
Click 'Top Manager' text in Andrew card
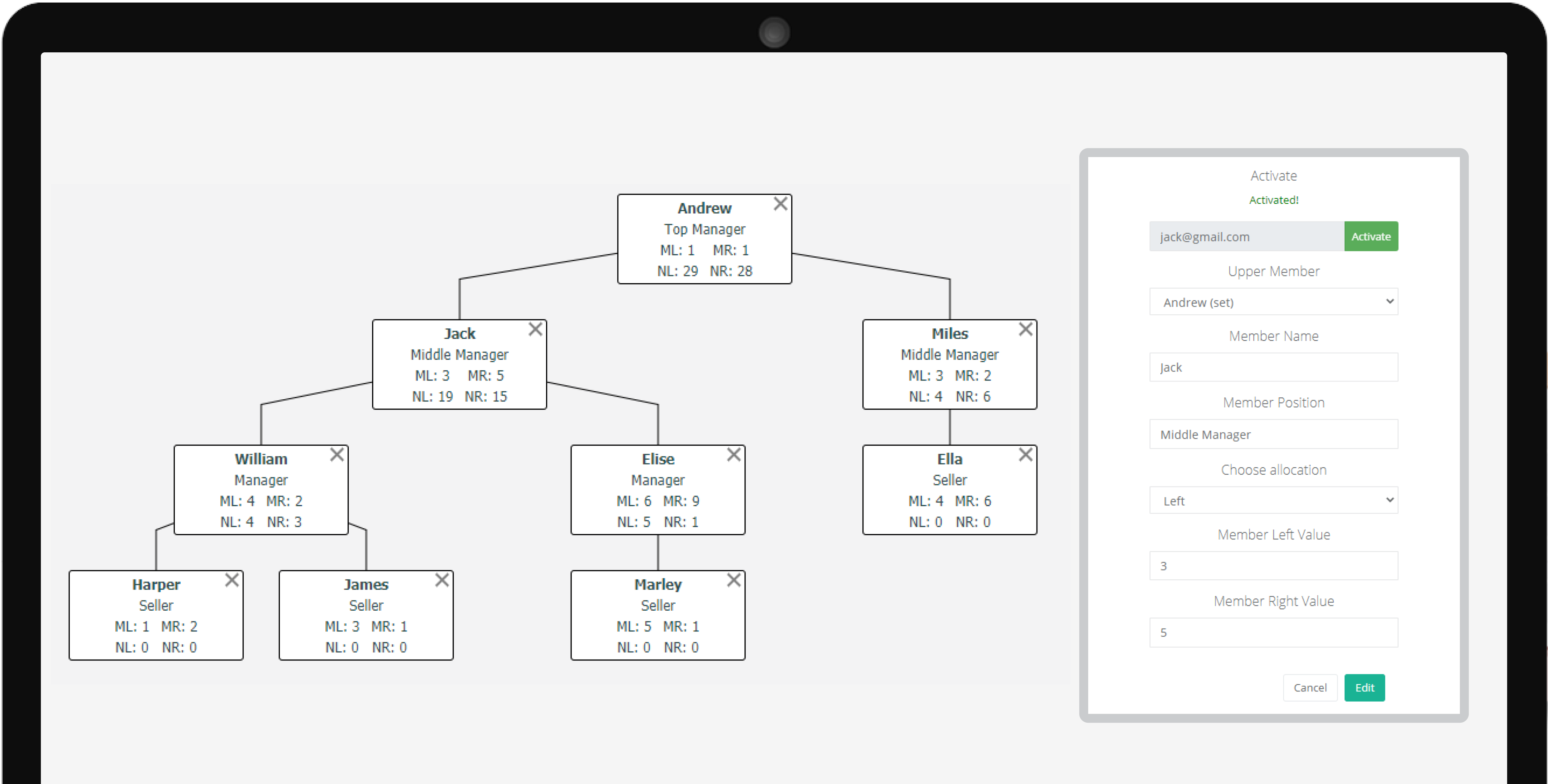coord(704,230)
